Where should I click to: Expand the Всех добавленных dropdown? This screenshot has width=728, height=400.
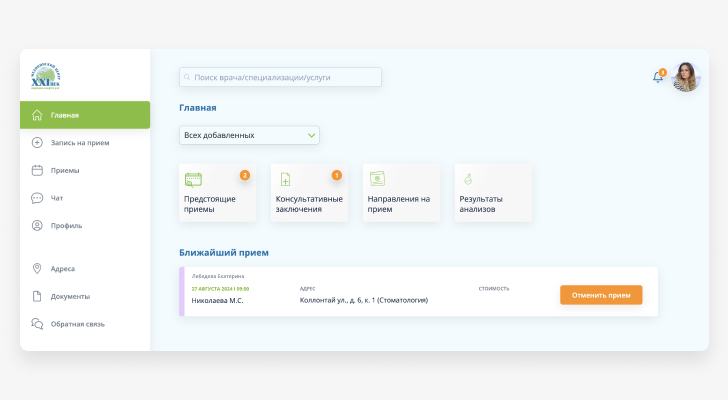pyautogui.click(x=248, y=135)
